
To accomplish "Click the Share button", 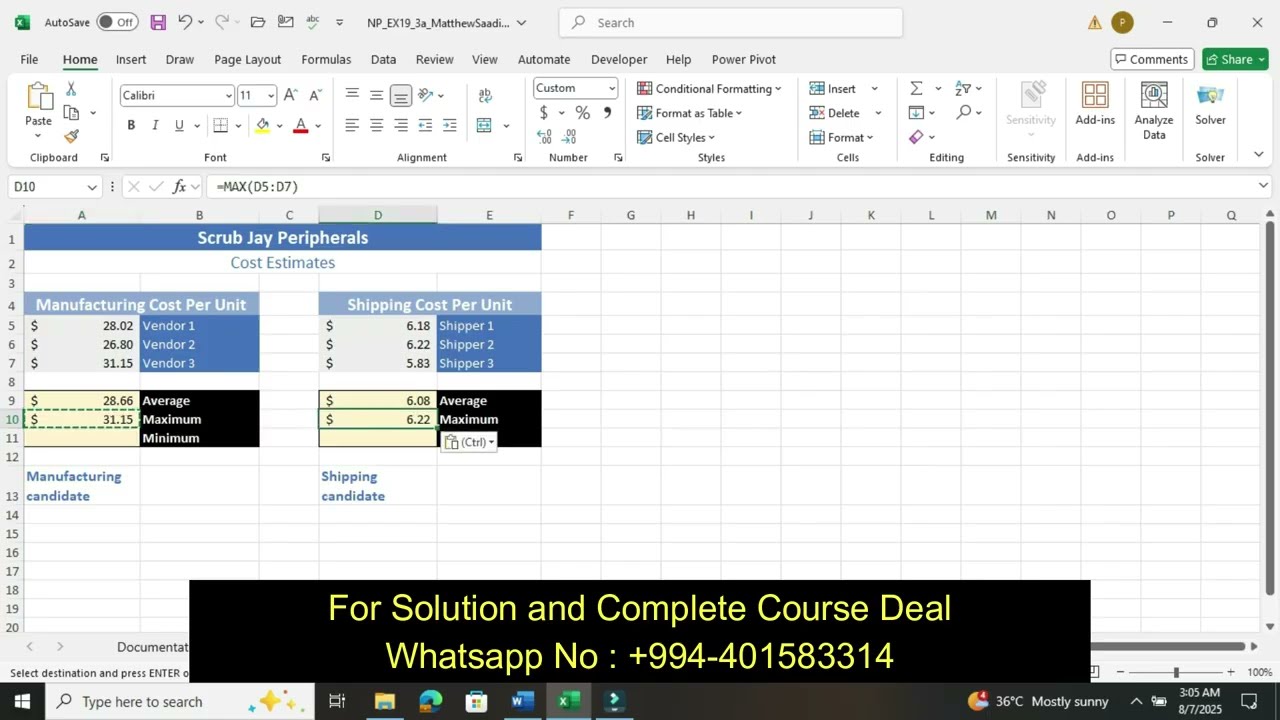I will click(x=1235, y=59).
